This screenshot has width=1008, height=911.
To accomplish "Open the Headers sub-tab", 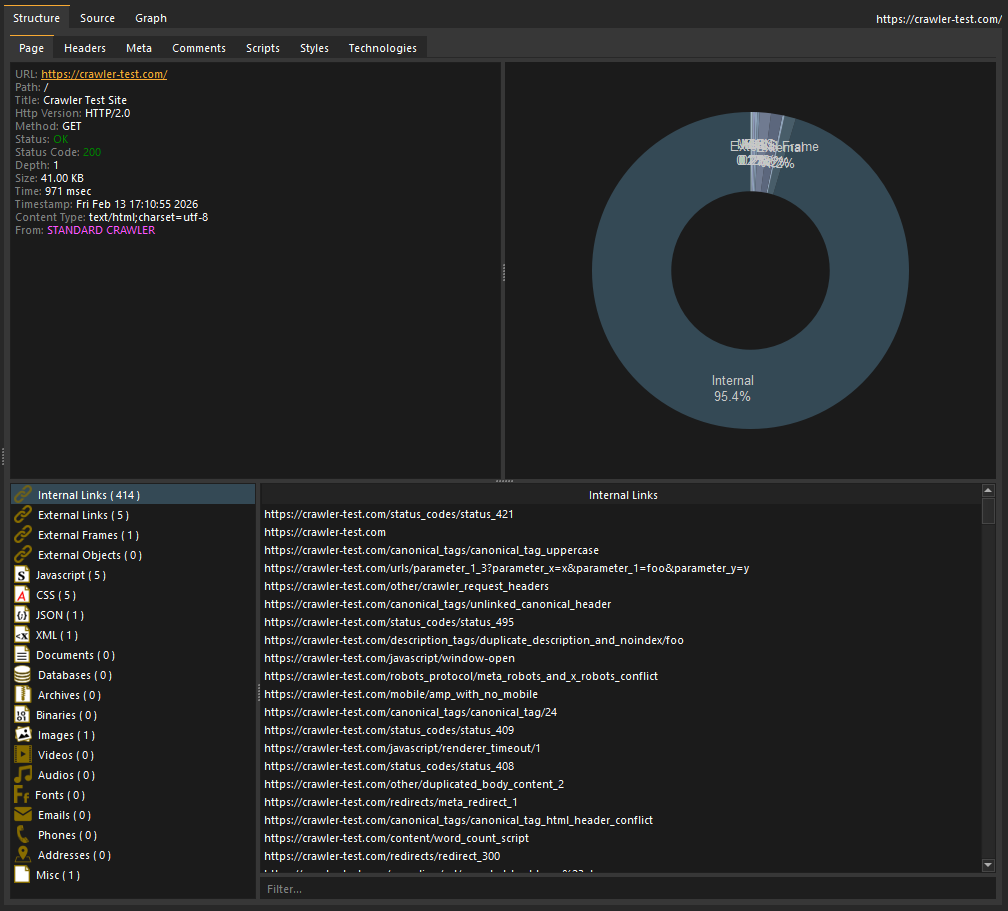I will coord(85,48).
